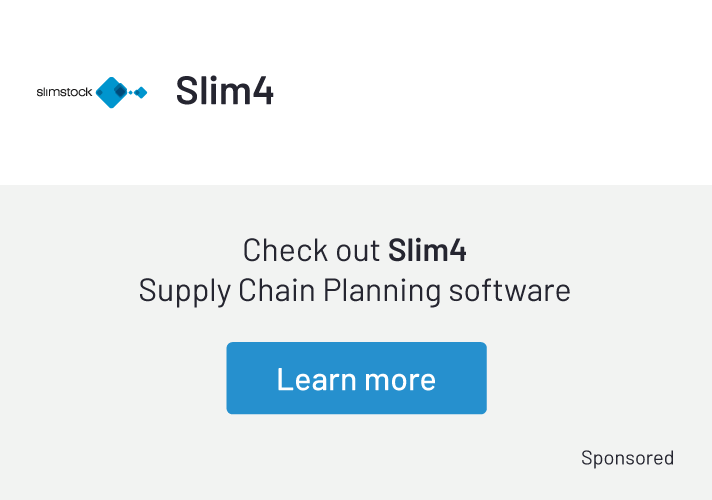Click the letter S of the Slim4 heading
The image size is (712, 500).
[x=186, y=91]
